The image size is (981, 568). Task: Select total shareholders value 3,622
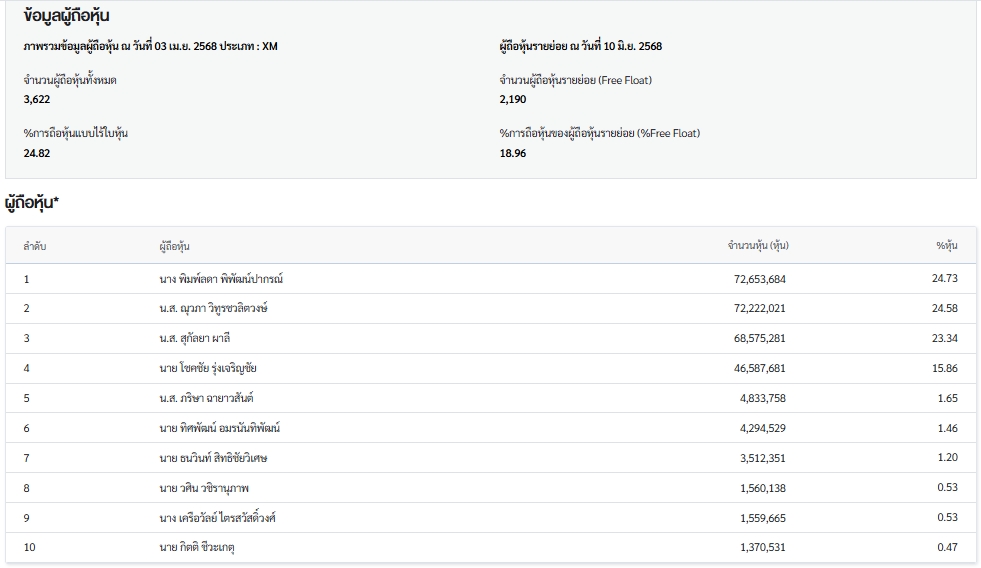pyautogui.click(x=37, y=99)
